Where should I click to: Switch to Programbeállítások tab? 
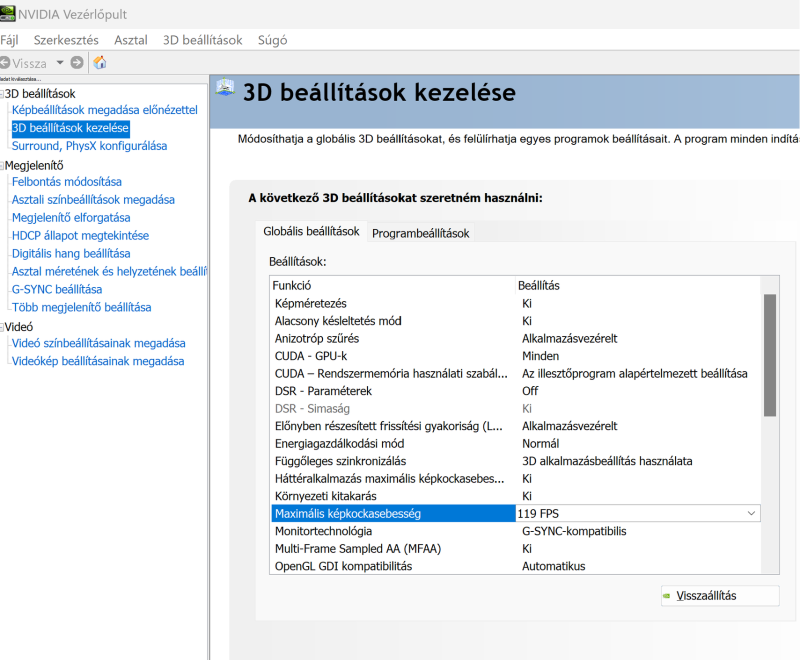point(420,233)
